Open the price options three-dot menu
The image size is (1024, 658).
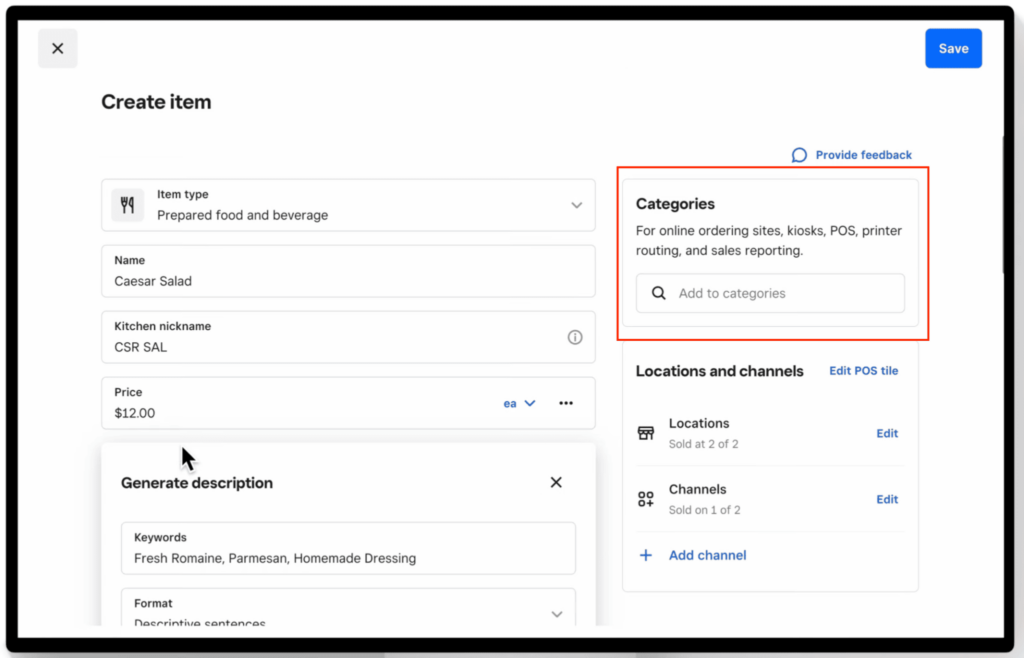coord(566,403)
